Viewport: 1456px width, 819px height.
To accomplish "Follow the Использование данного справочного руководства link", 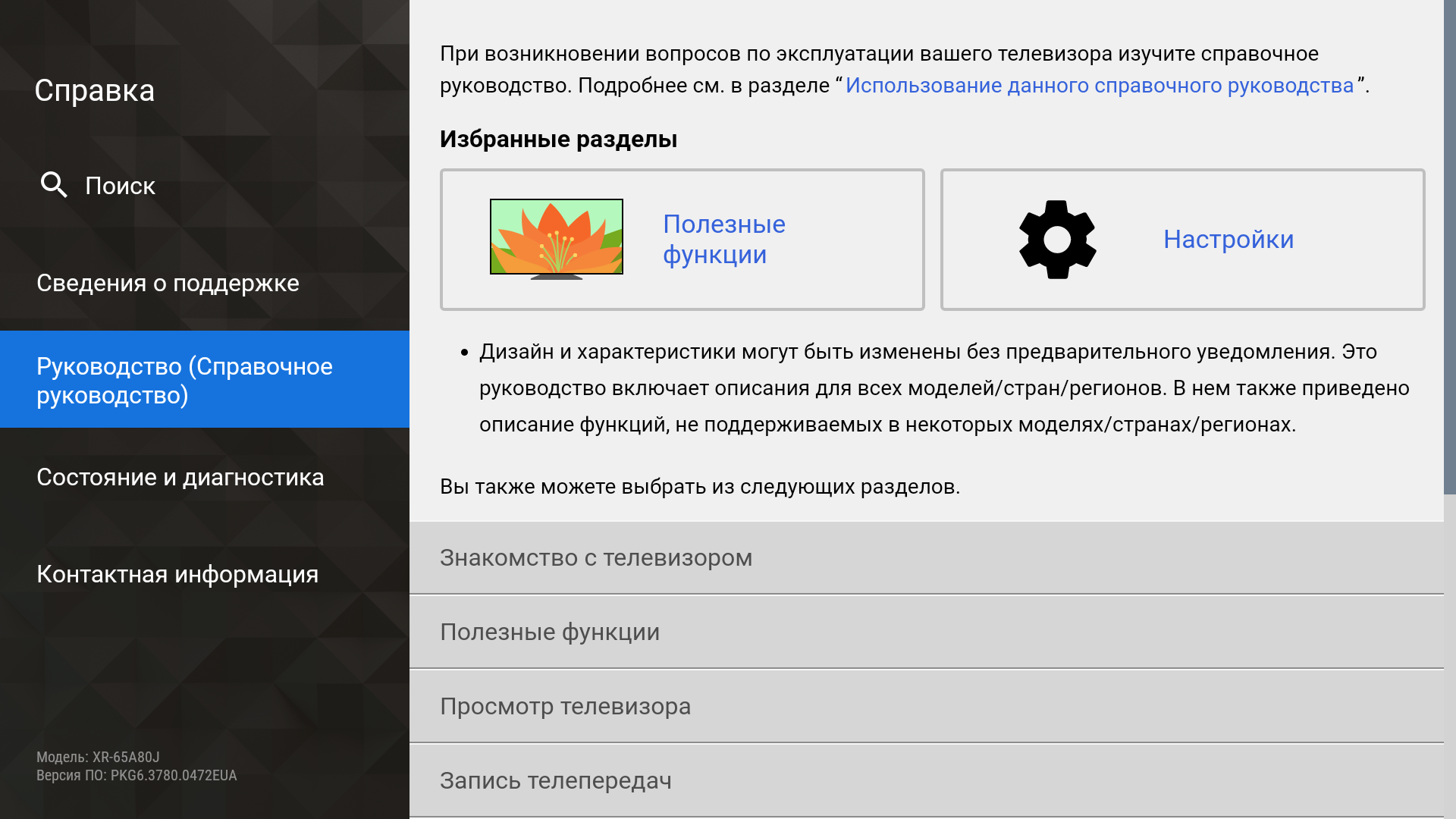I will pyautogui.click(x=1099, y=86).
